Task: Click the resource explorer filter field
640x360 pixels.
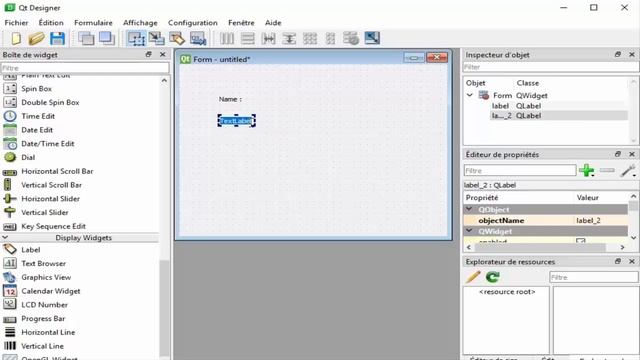Action: pos(594,277)
